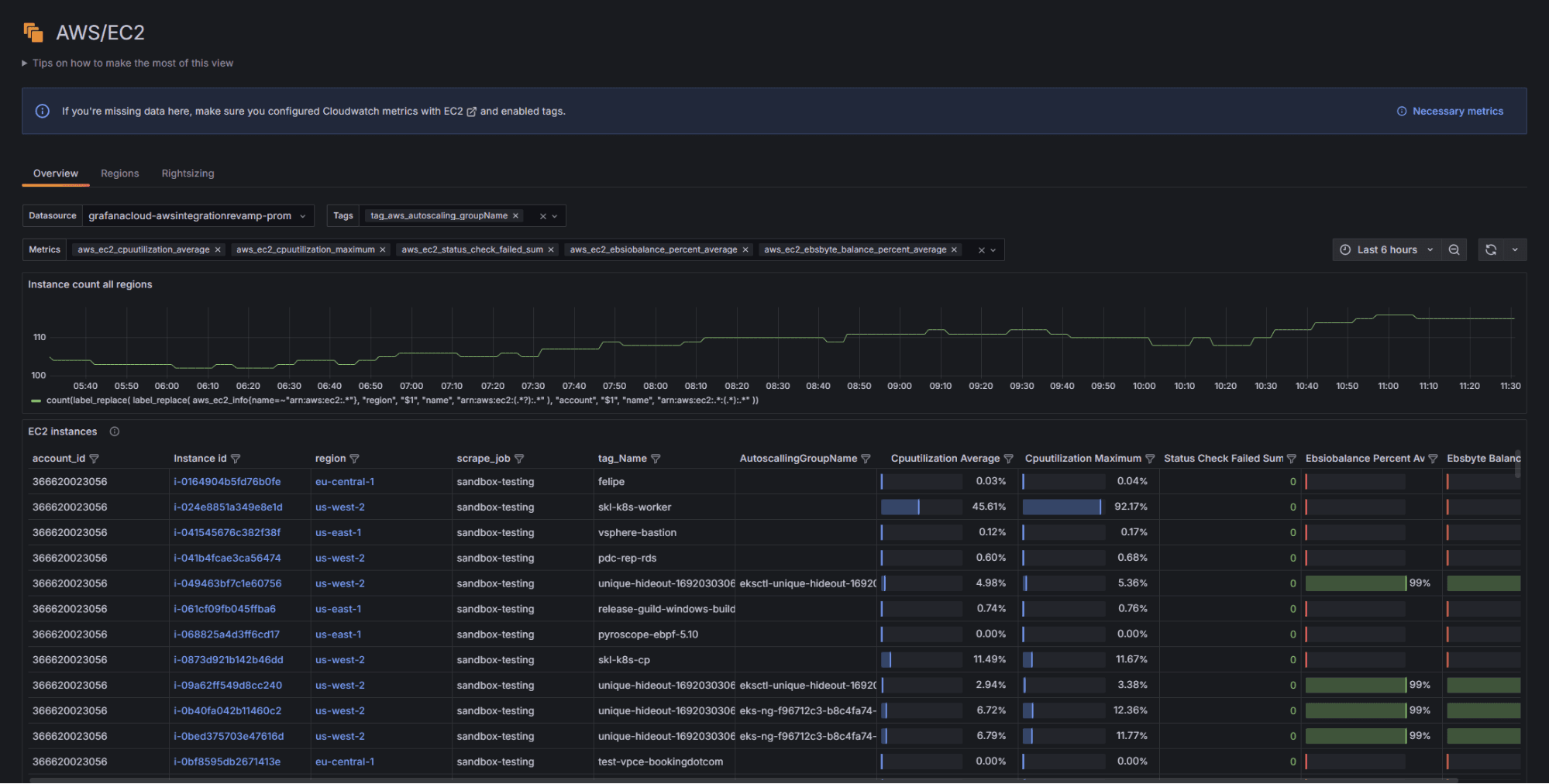Viewport: 1549px width, 784px height.
Task: Click the Instance id filter funnel icon
Action: coord(236,458)
